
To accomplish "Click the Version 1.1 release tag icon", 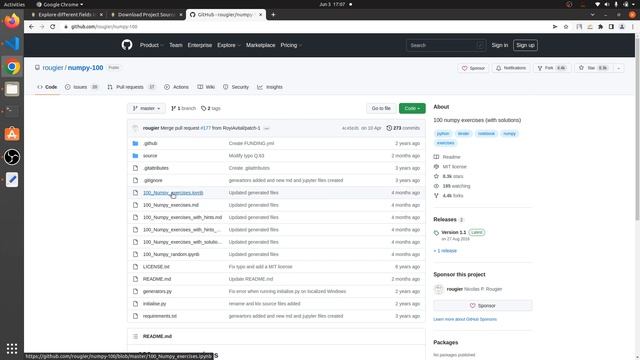I will [x=436, y=233].
